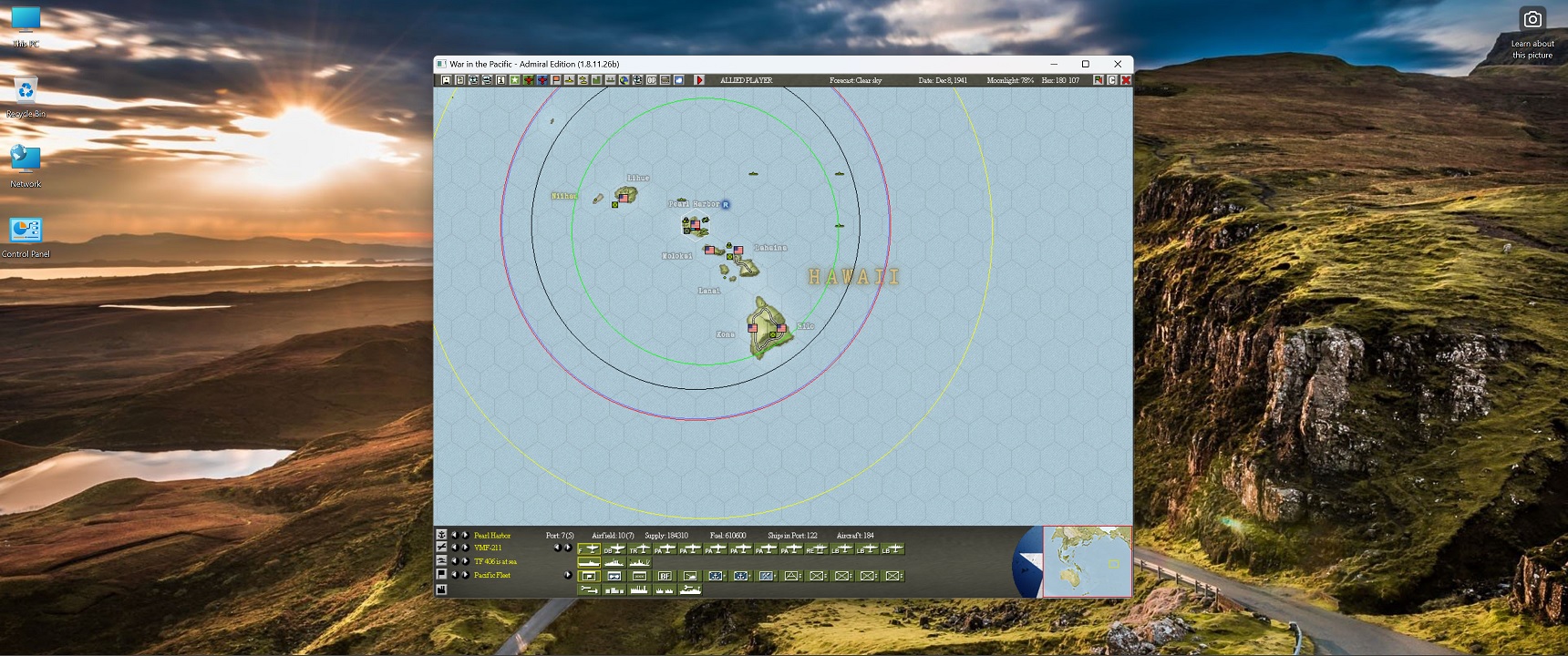Click the green star toolbar icon
This screenshot has height=656, width=1568.
(514, 80)
